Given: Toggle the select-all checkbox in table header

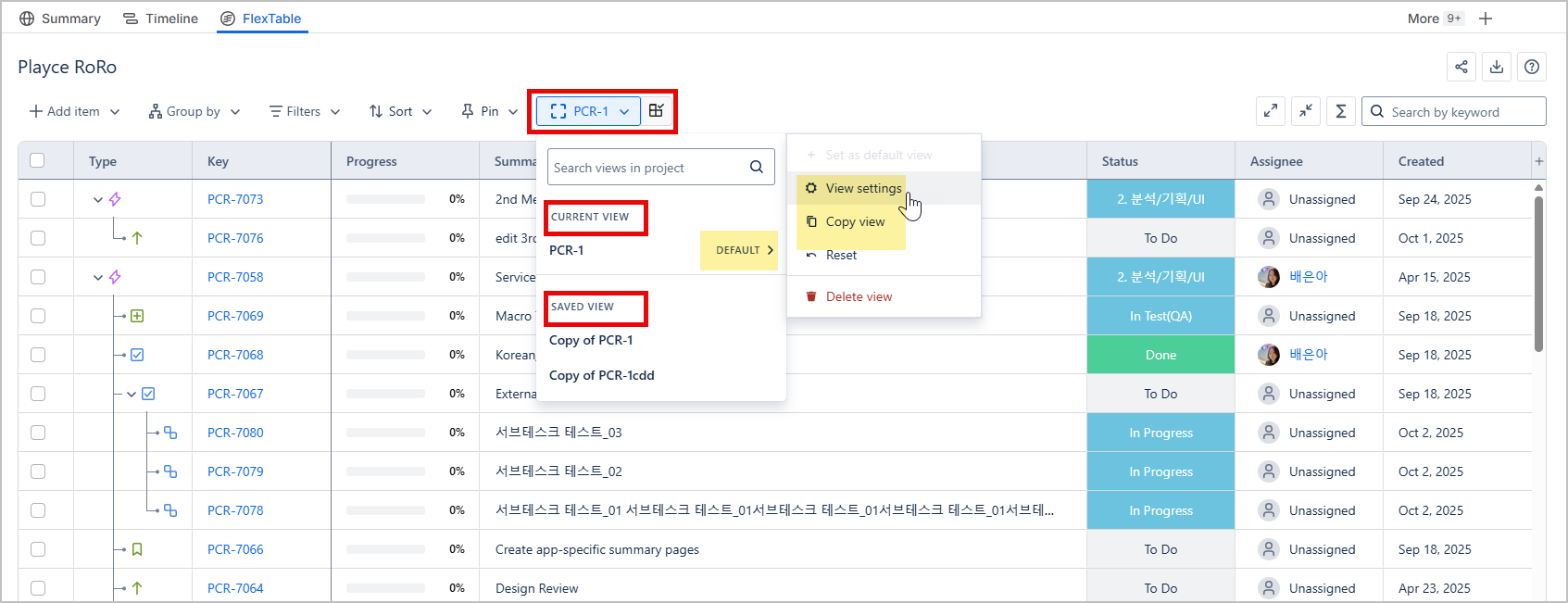Looking at the screenshot, I should pos(38,160).
